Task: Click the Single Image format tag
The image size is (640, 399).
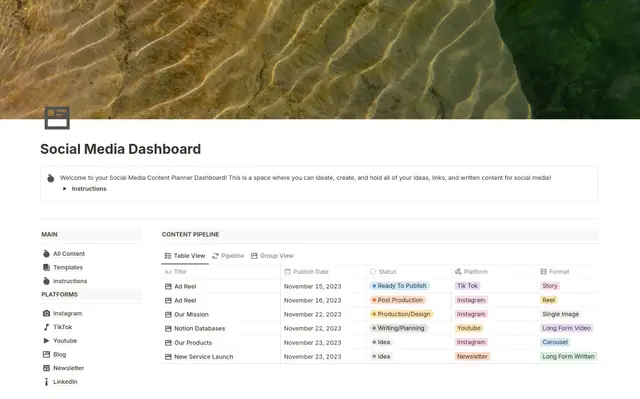Action: [560, 314]
